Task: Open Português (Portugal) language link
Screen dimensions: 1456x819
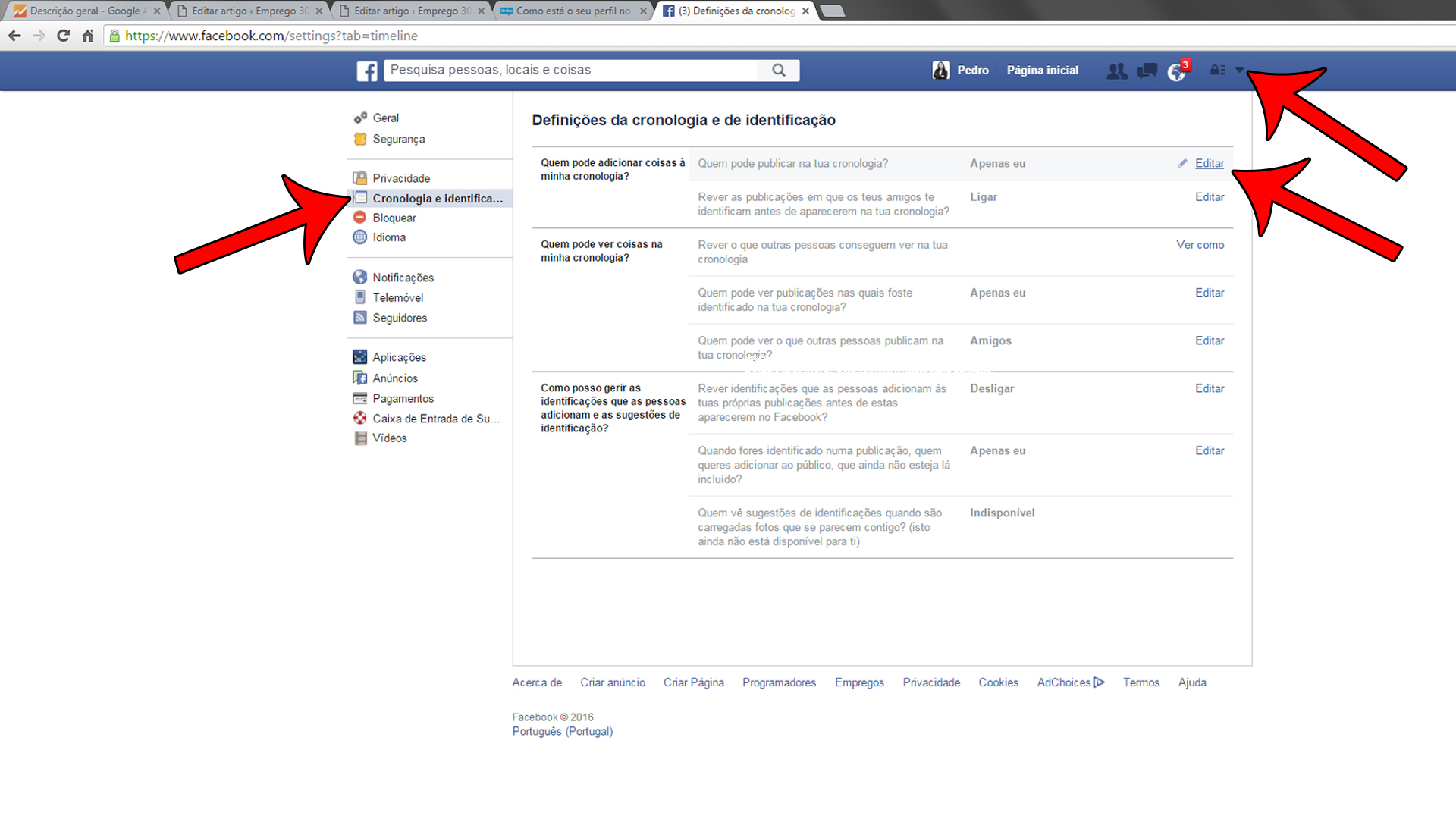Action: click(562, 730)
